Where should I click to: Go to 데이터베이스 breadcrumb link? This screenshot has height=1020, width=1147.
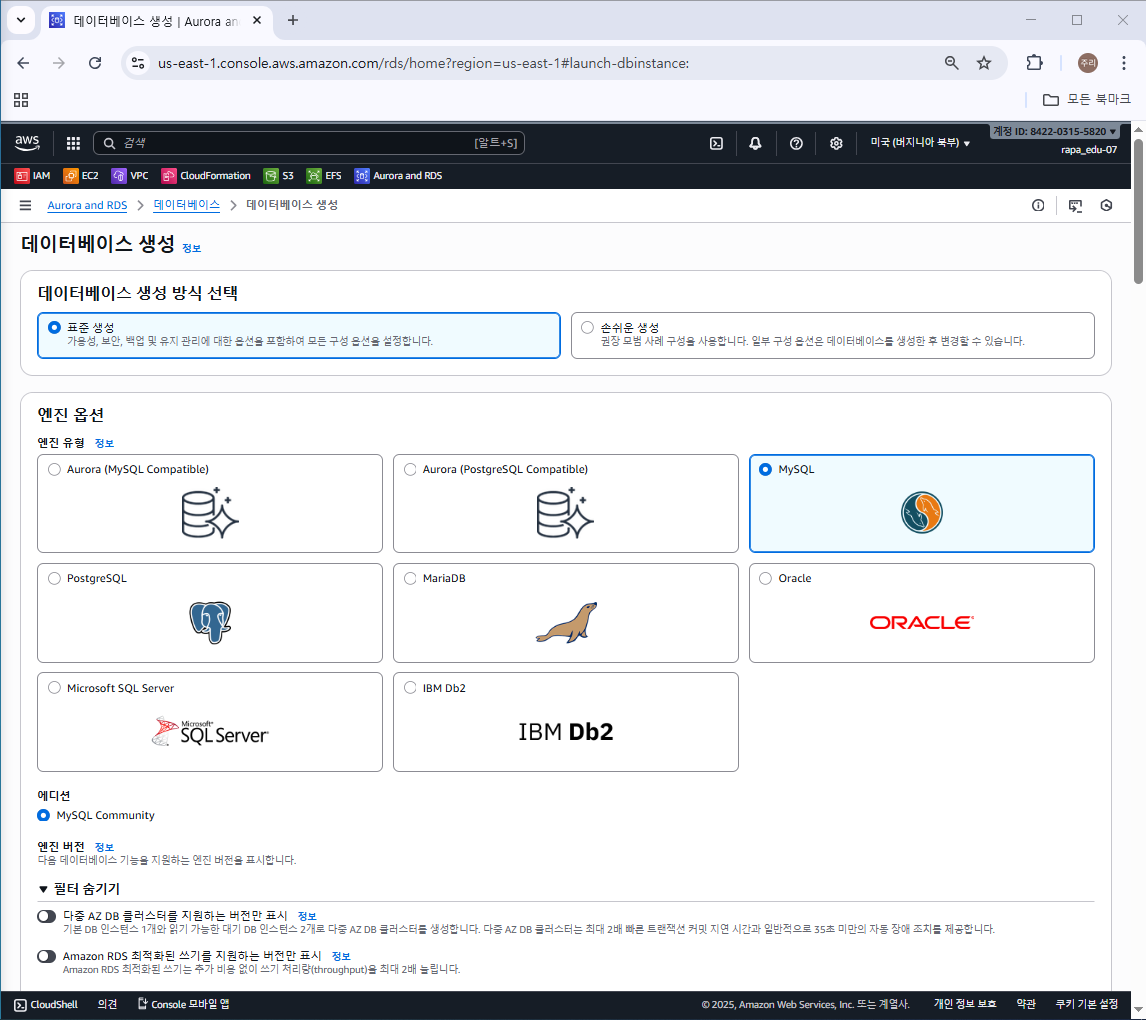pos(187,206)
